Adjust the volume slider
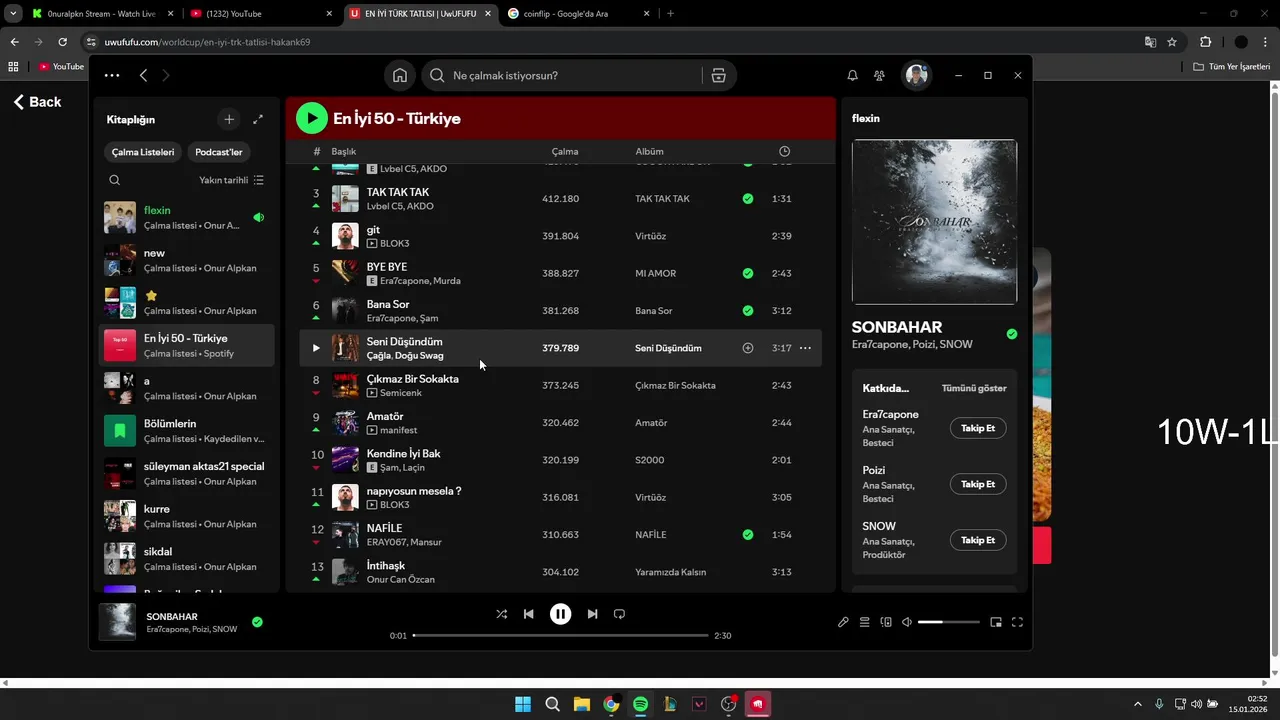Screen dimensions: 1280x720 tap(949, 622)
